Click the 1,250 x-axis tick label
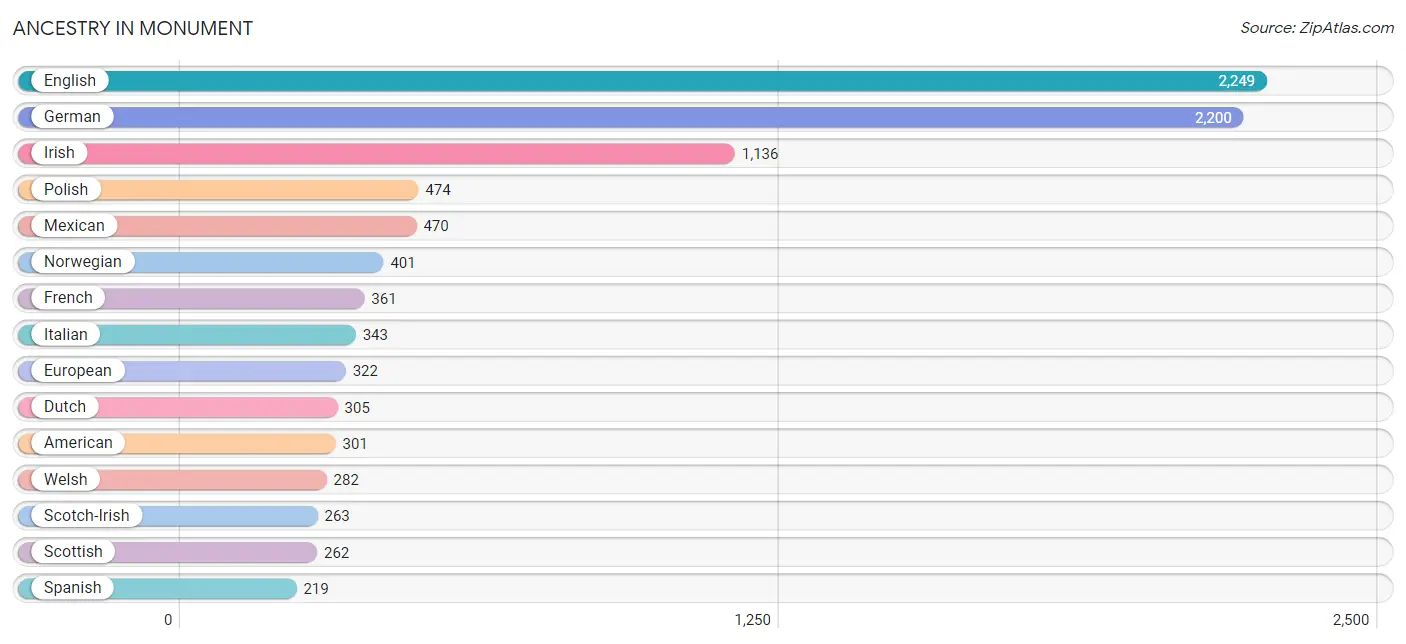Viewport: 1406px width, 644px height. (753, 620)
